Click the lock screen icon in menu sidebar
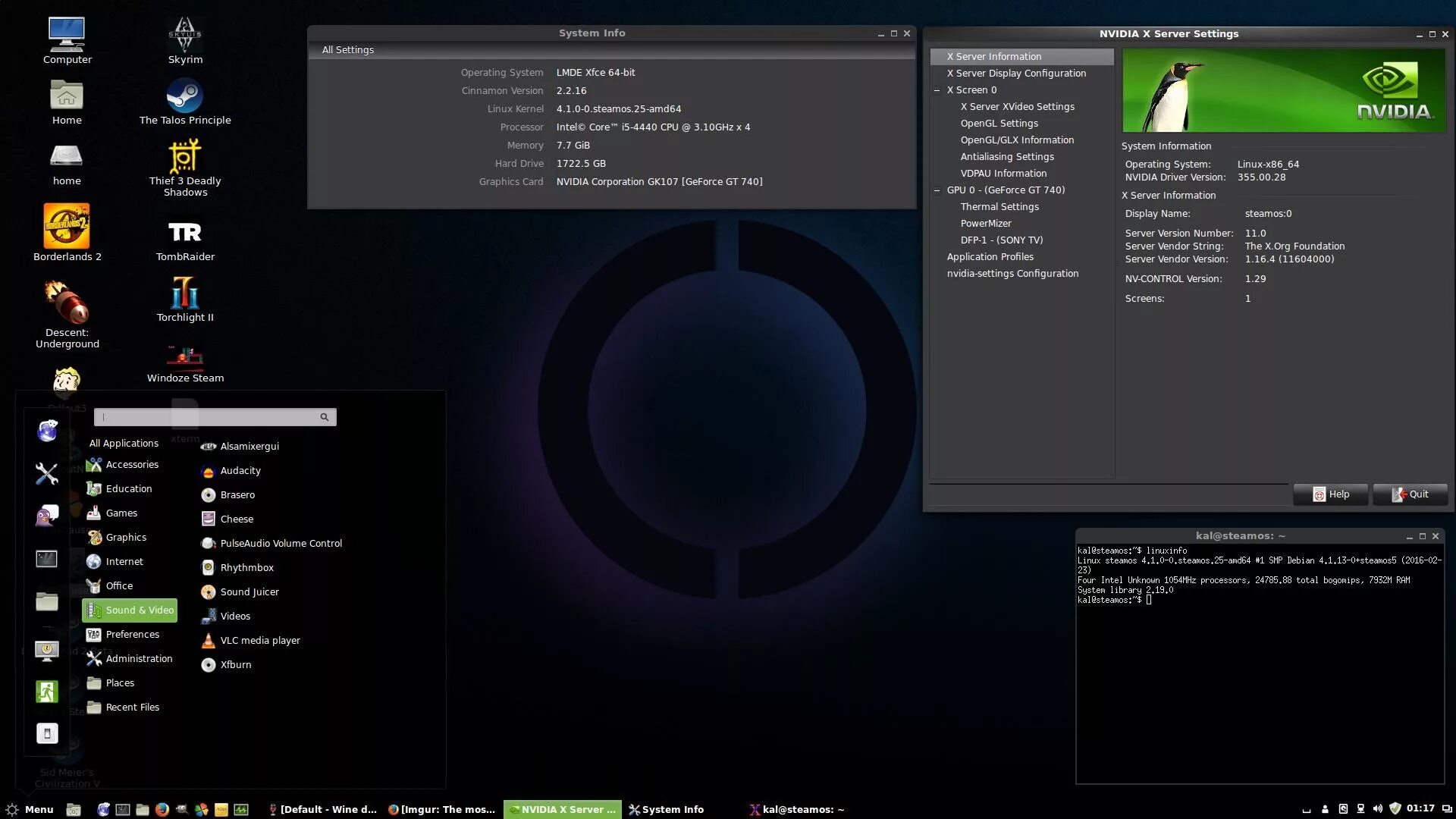Viewport: 1456px width, 819px height. pyautogui.click(x=46, y=651)
